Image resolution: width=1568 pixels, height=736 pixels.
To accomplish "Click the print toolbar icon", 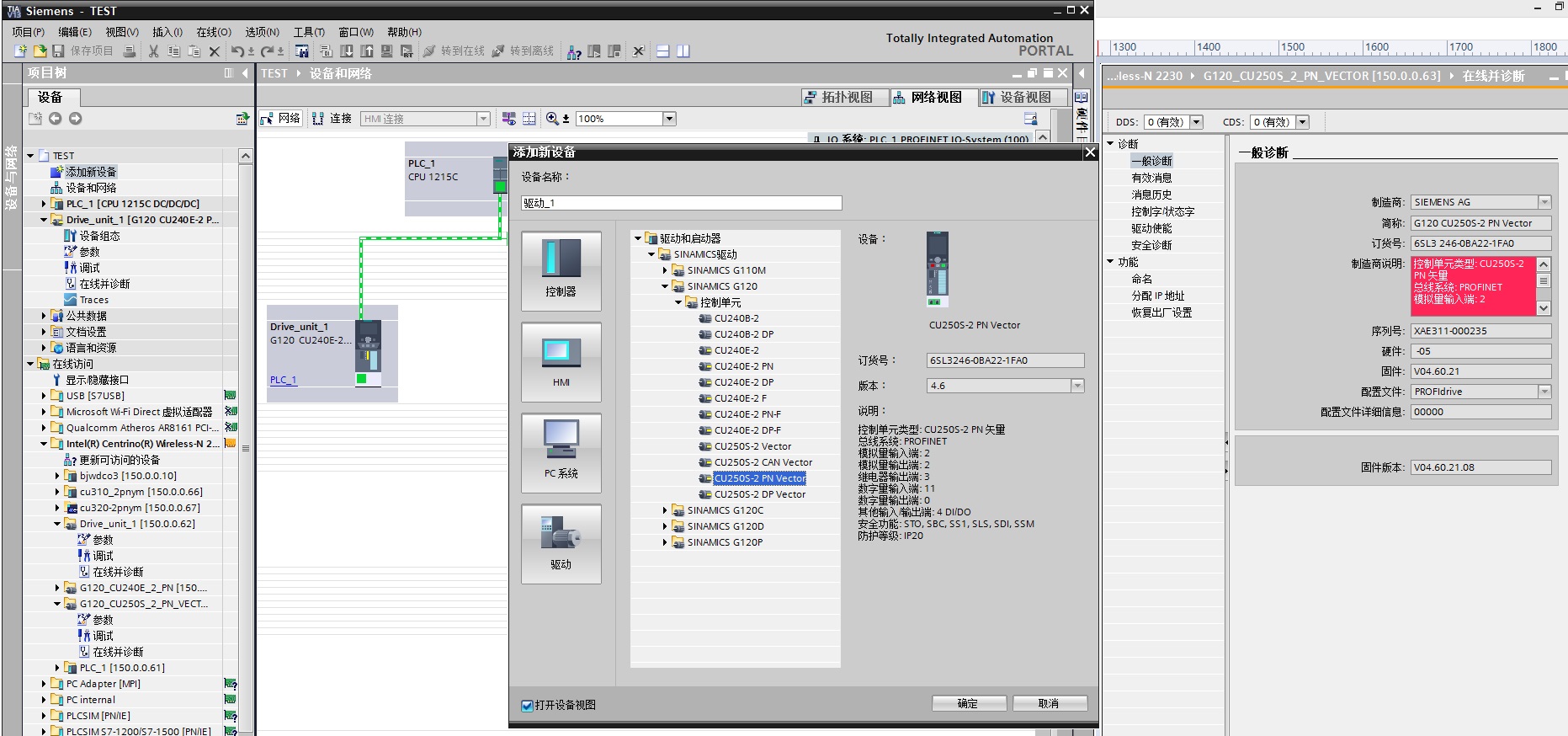I will 130,51.
